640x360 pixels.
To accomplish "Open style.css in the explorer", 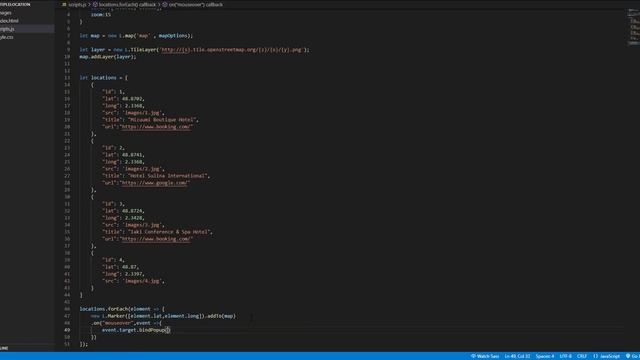I will tap(7, 37).
